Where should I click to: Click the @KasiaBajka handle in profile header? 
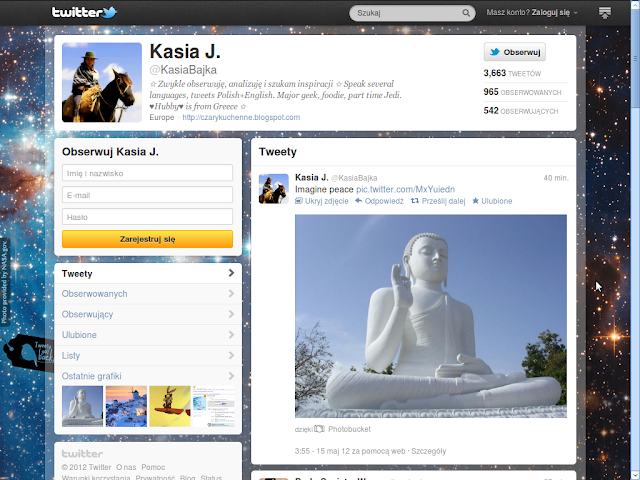click(x=183, y=70)
